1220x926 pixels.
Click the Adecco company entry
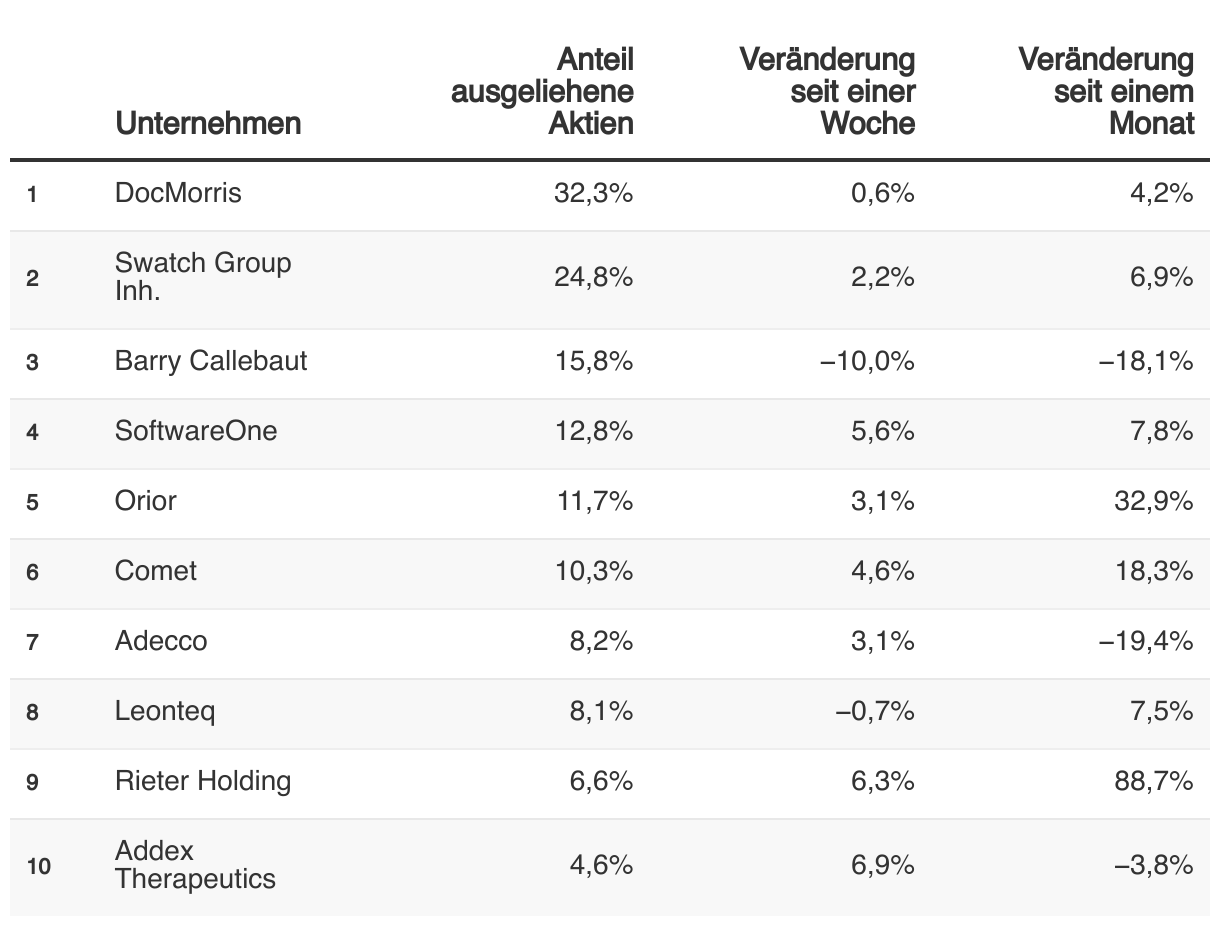pyautogui.click(x=161, y=641)
